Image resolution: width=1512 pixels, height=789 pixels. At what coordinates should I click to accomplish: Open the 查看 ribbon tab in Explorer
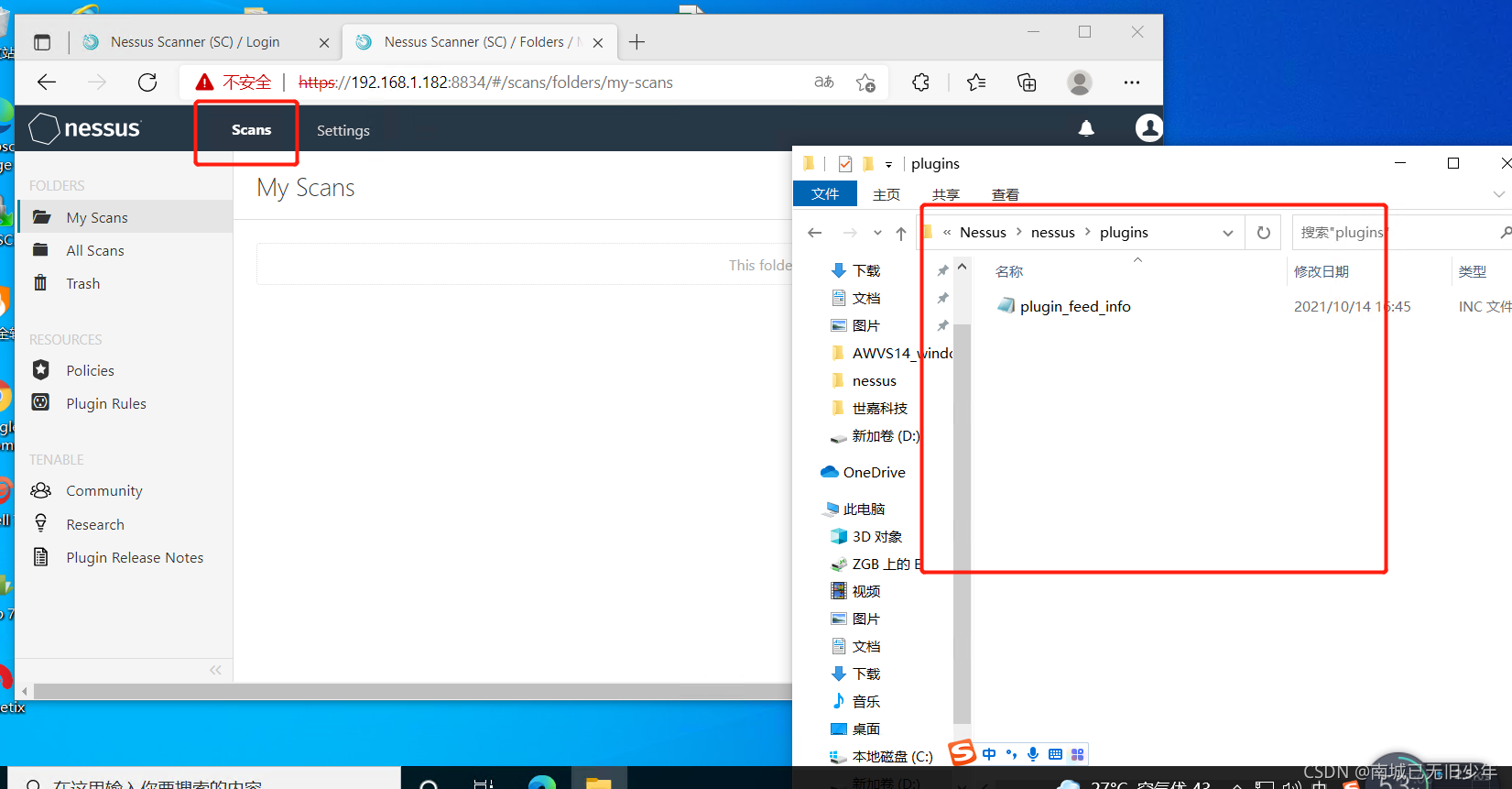pos(1006,194)
